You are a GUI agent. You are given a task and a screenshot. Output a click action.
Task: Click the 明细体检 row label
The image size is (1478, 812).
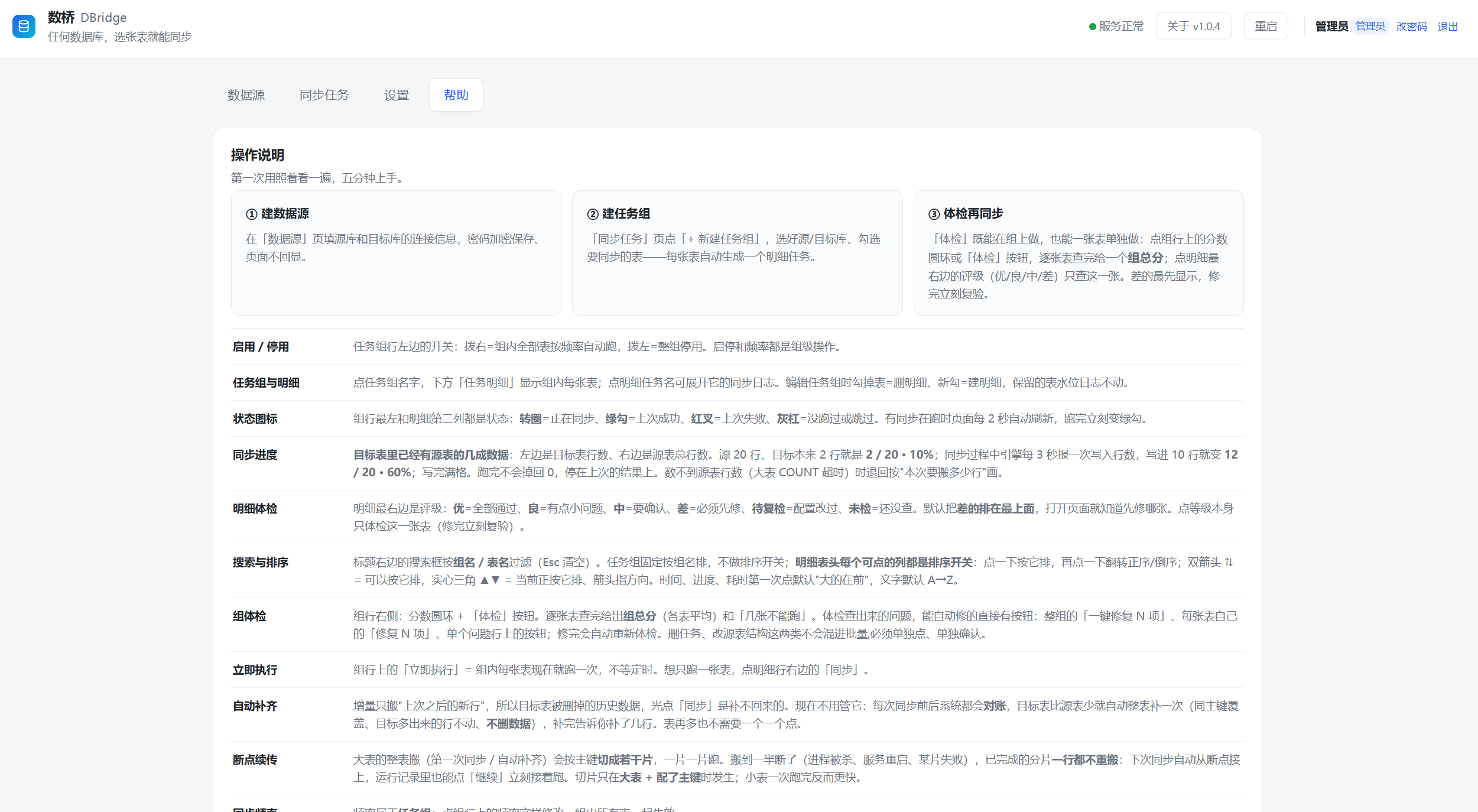tap(255, 509)
